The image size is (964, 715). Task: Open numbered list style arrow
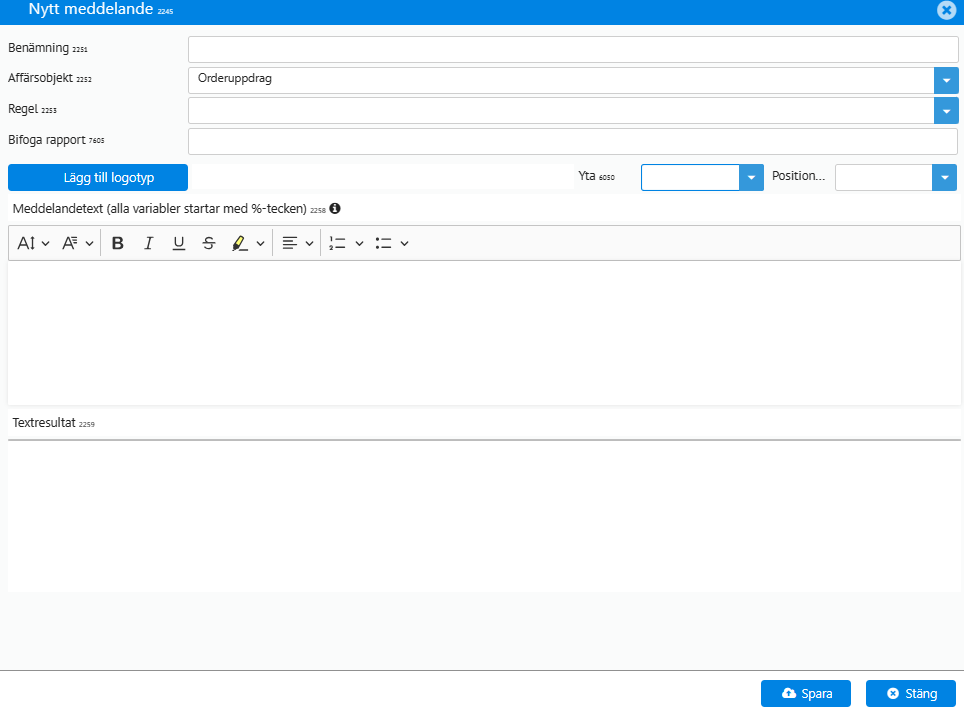click(360, 243)
